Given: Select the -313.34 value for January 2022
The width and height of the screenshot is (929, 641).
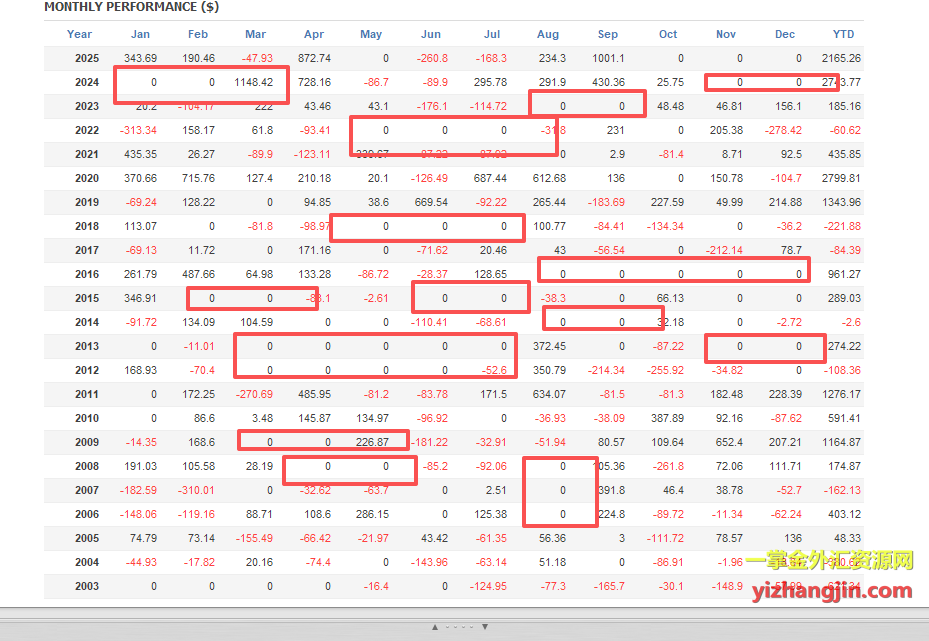Looking at the screenshot, I should 138,130.
